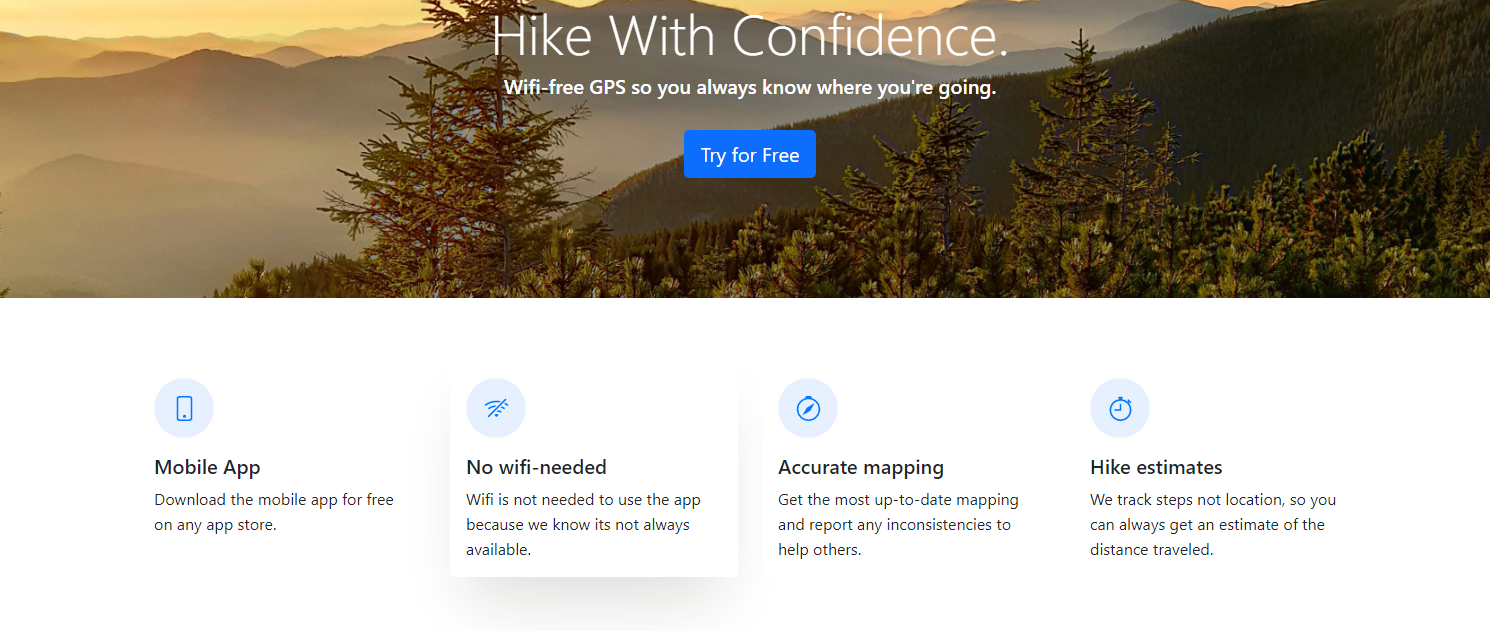
Task: Click the Try for Free button
Action: (750, 154)
